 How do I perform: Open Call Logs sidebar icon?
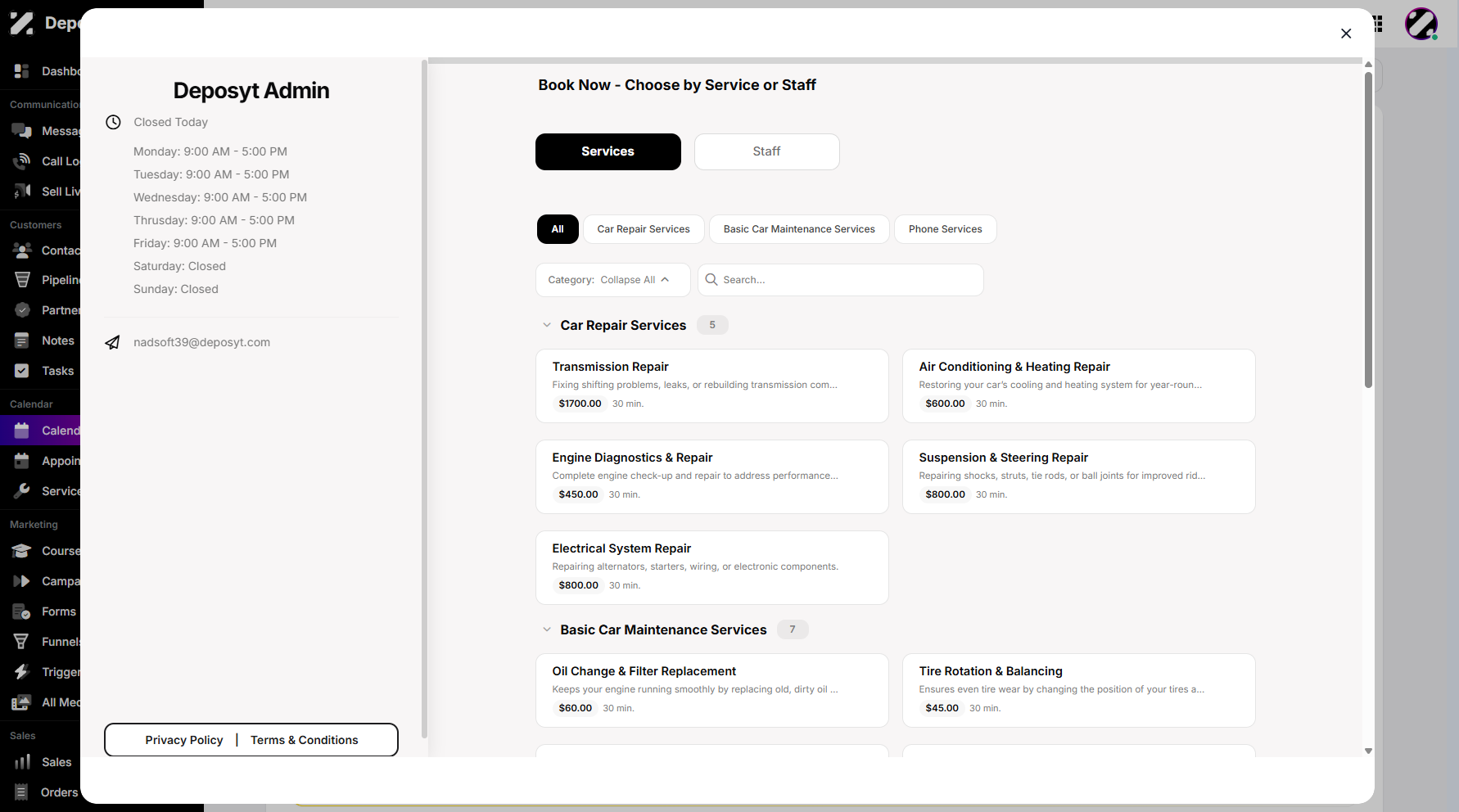22,161
